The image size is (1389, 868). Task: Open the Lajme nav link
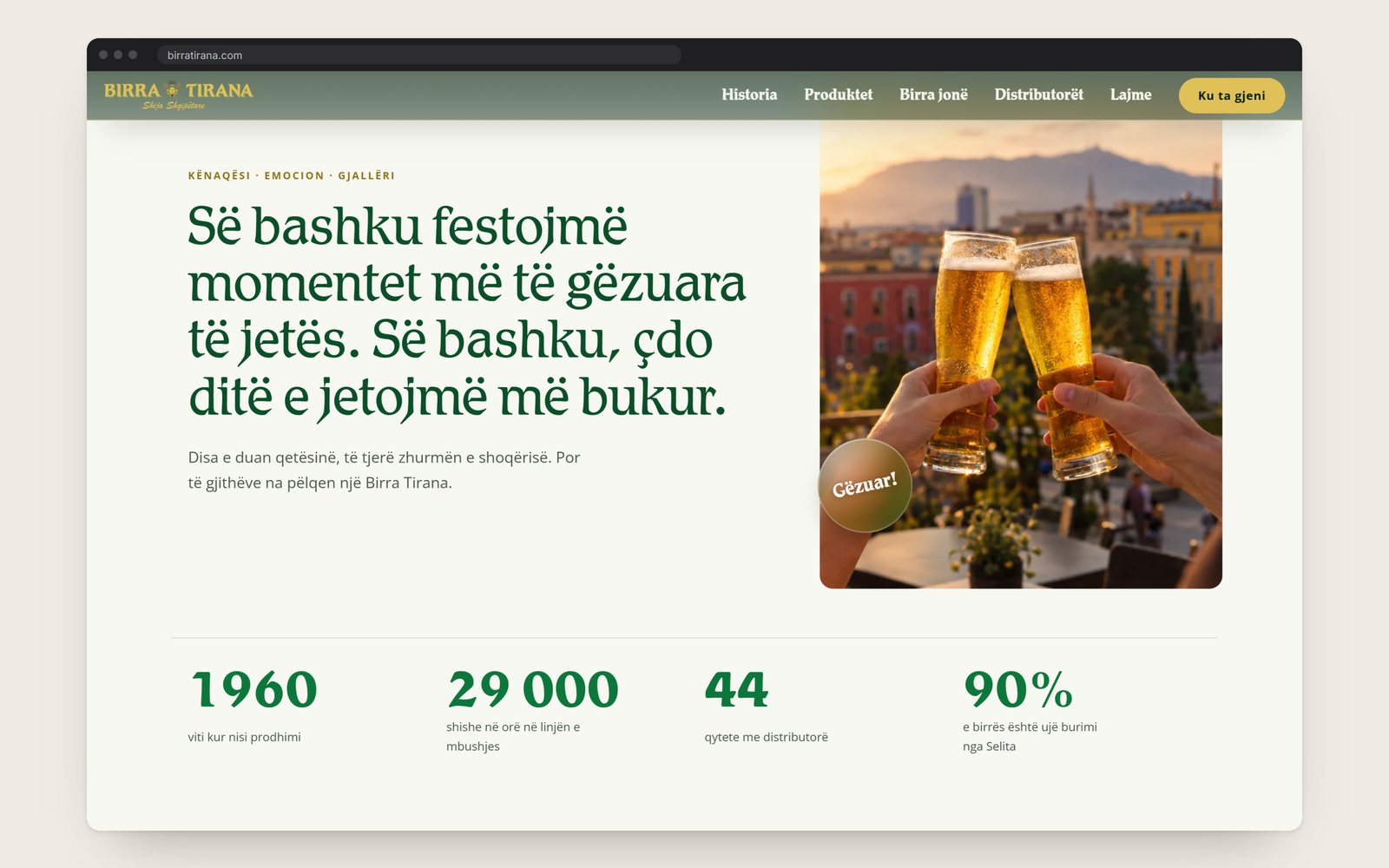click(x=1130, y=95)
